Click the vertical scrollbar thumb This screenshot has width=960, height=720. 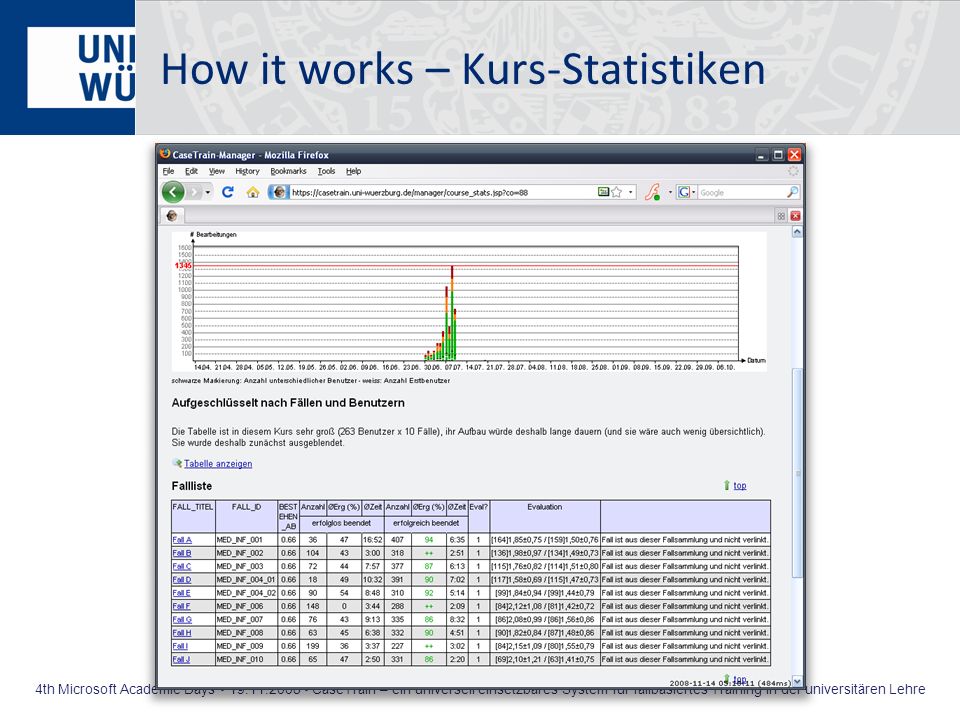[x=797, y=473]
